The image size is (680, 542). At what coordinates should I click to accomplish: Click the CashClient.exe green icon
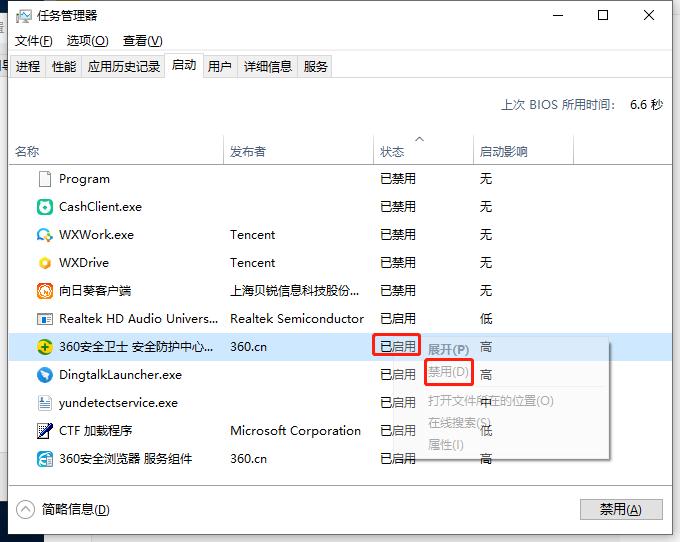pyautogui.click(x=45, y=207)
